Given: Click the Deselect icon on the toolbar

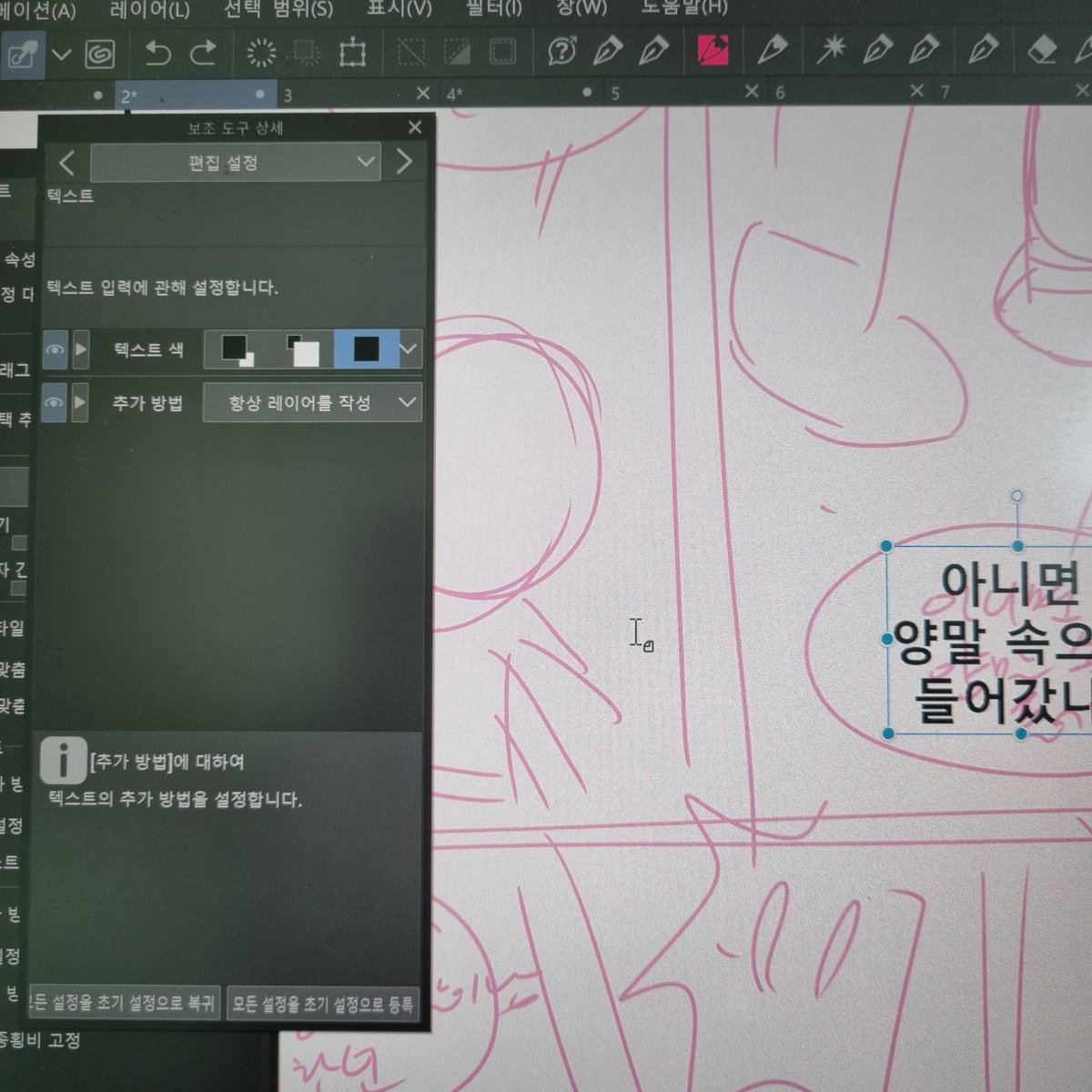Looking at the screenshot, I should [x=409, y=53].
